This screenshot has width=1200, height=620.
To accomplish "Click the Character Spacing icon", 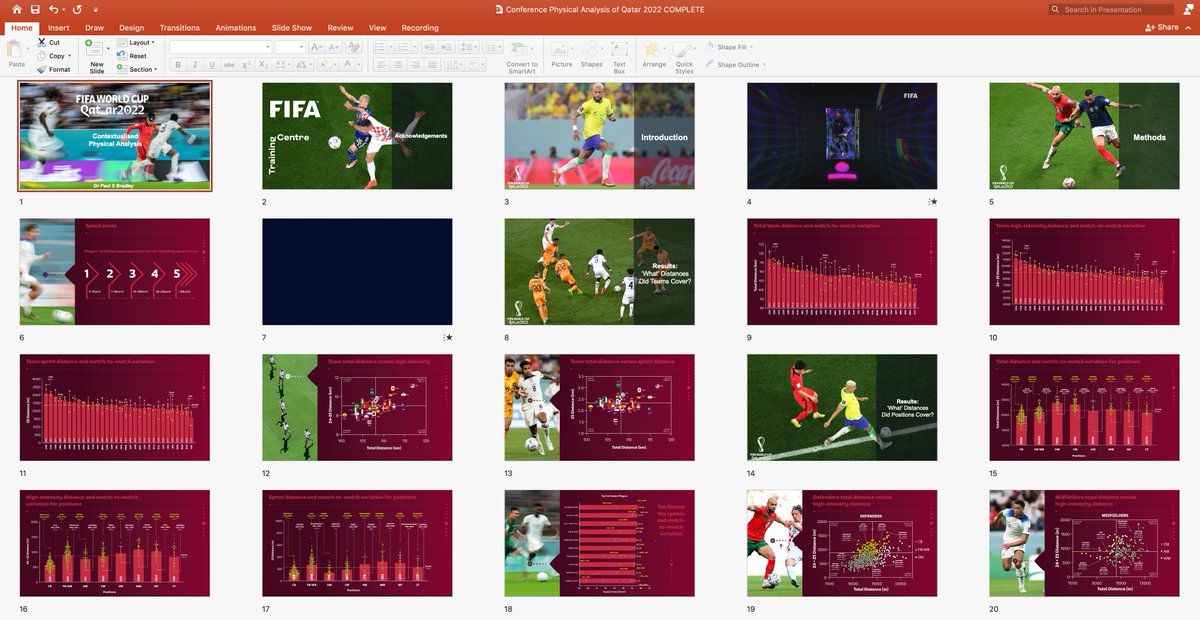I will pos(281,65).
